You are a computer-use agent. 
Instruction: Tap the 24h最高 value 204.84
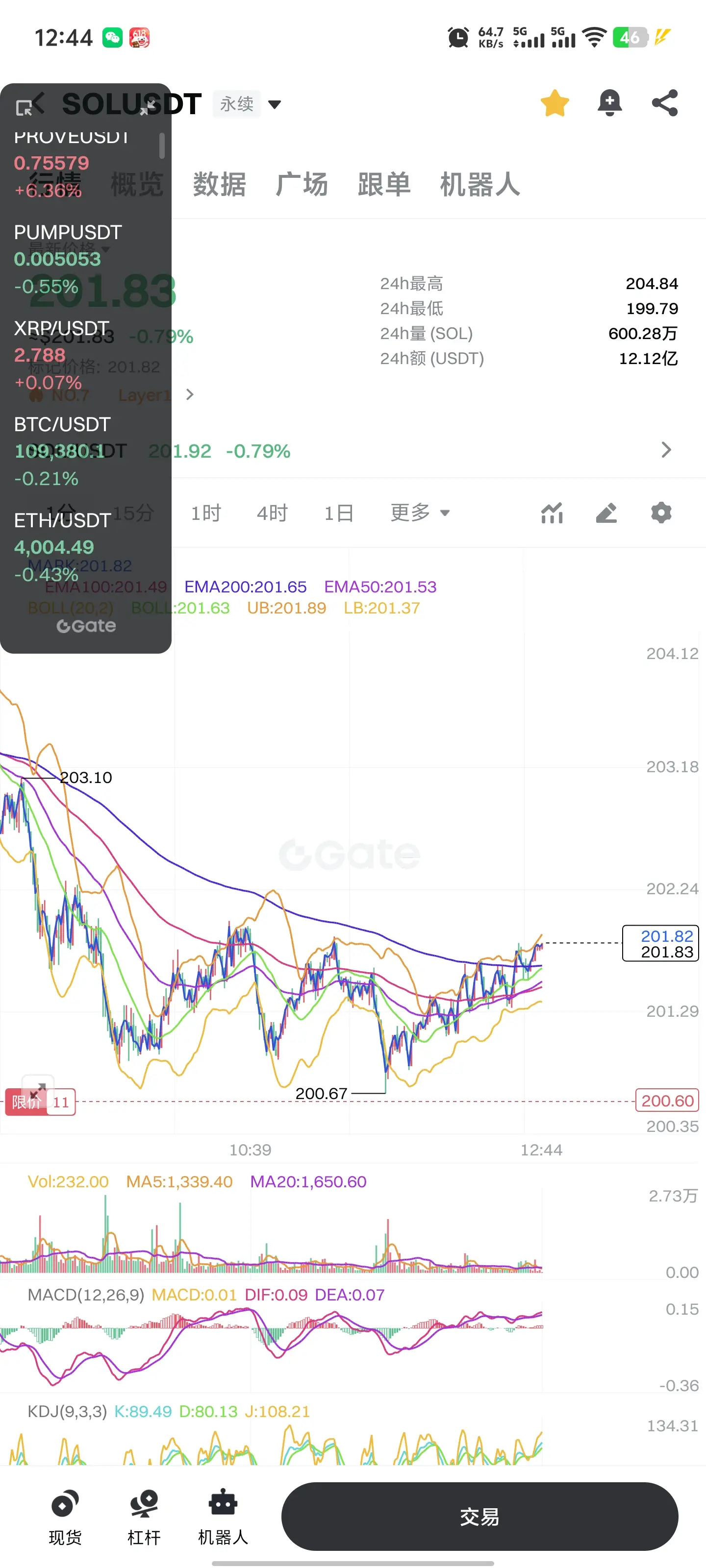[x=652, y=284]
